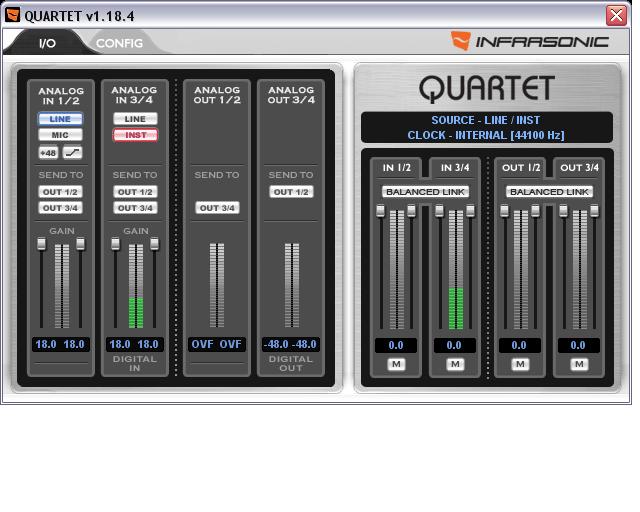Click the 18.0 18.0 value under Analog In 3/4

[x=135, y=344]
